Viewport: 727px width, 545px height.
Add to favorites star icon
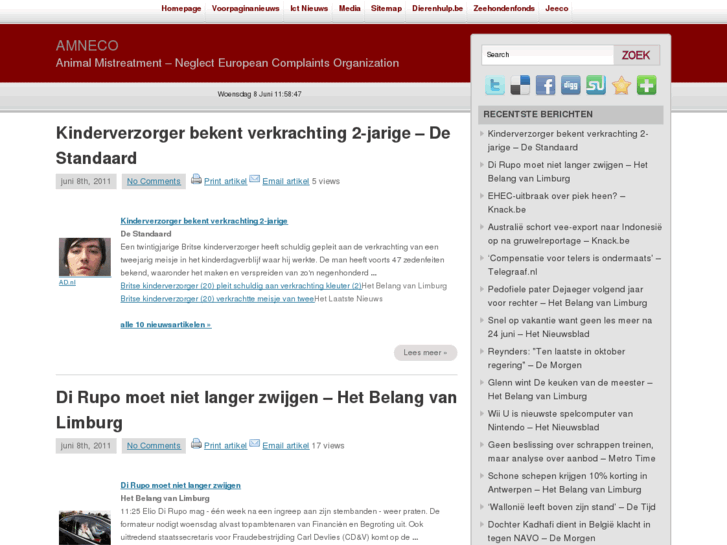[621, 85]
